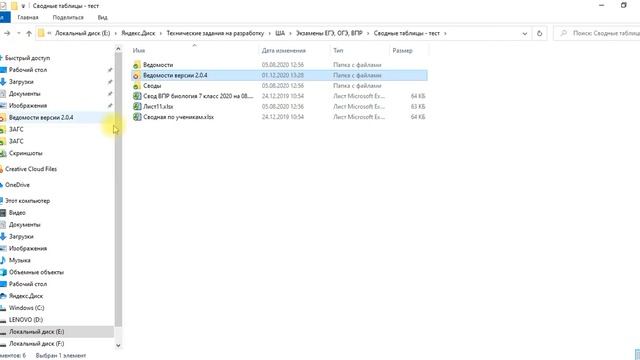Open the Ведомости folder
The image size is (640, 360).
click(158, 65)
